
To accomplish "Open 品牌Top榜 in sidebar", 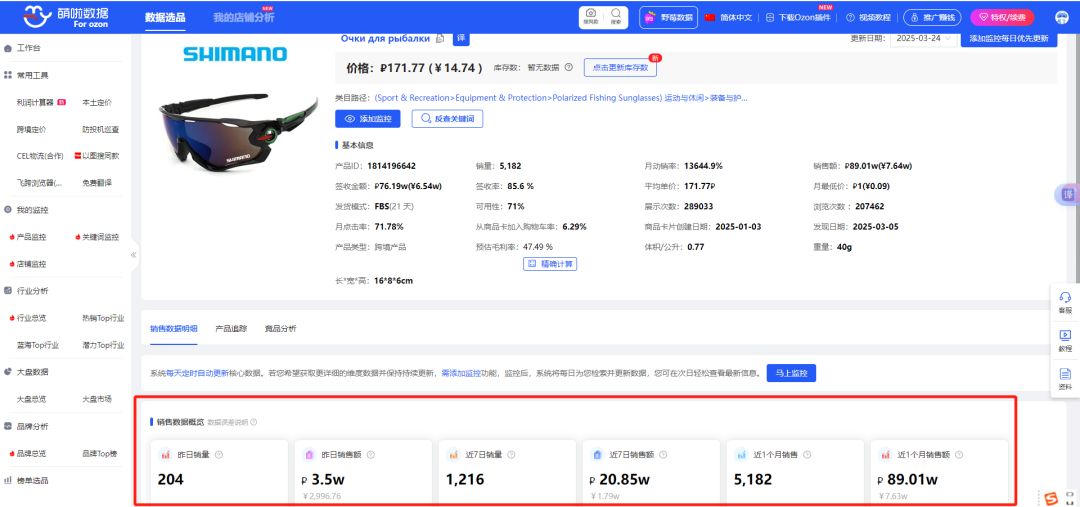I will 99,453.
